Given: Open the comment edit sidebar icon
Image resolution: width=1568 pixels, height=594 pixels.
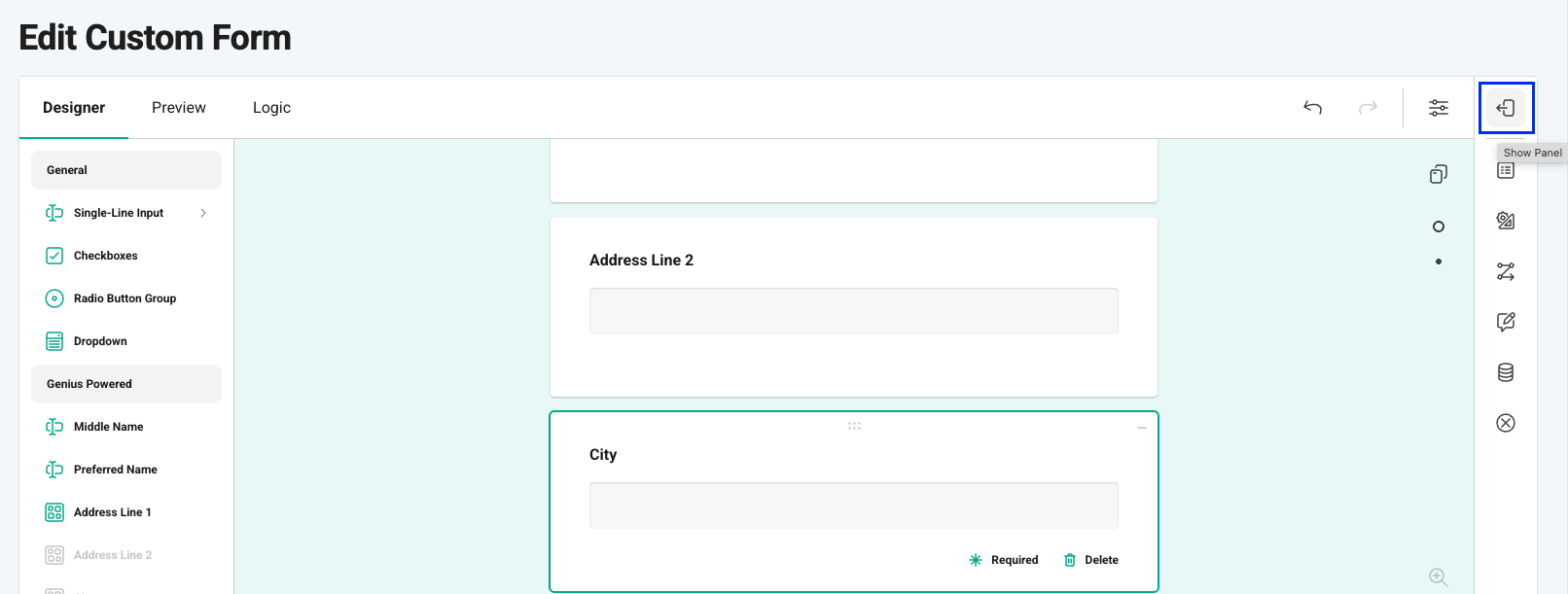Looking at the screenshot, I should [1506, 322].
